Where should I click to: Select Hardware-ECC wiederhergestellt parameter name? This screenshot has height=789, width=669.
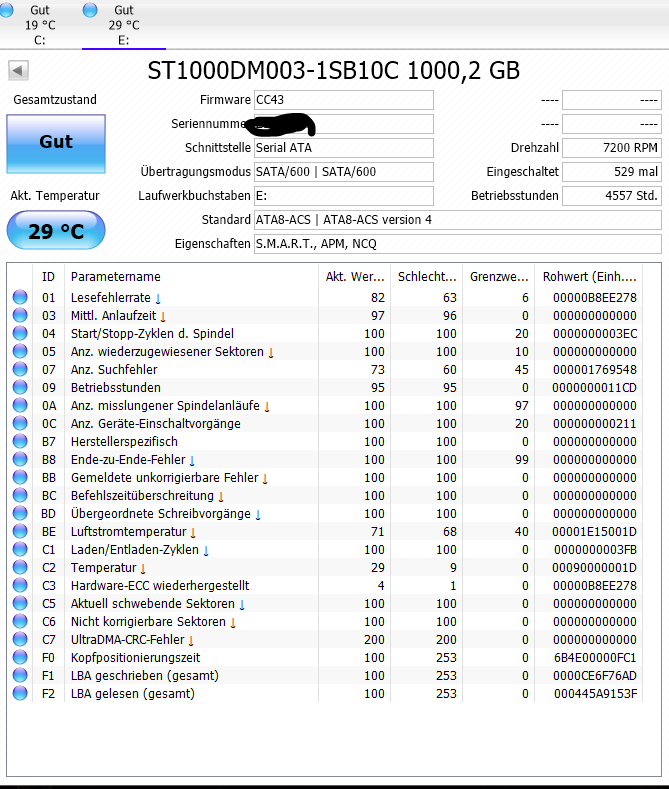tap(160, 586)
